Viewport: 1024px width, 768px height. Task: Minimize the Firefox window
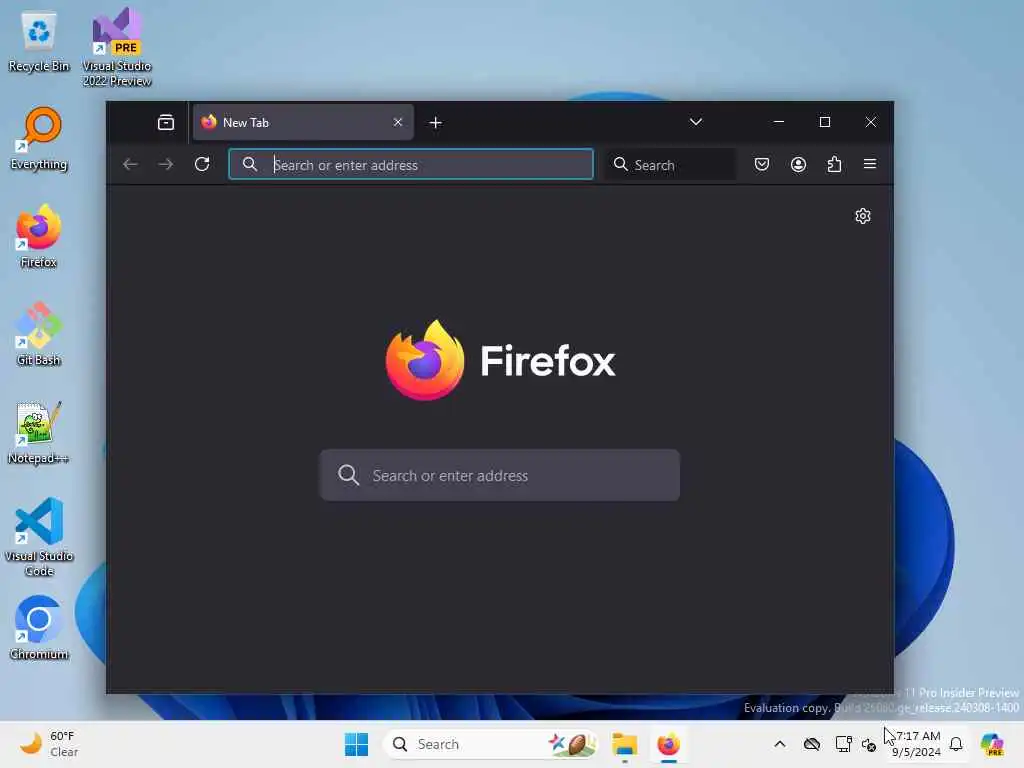point(778,122)
